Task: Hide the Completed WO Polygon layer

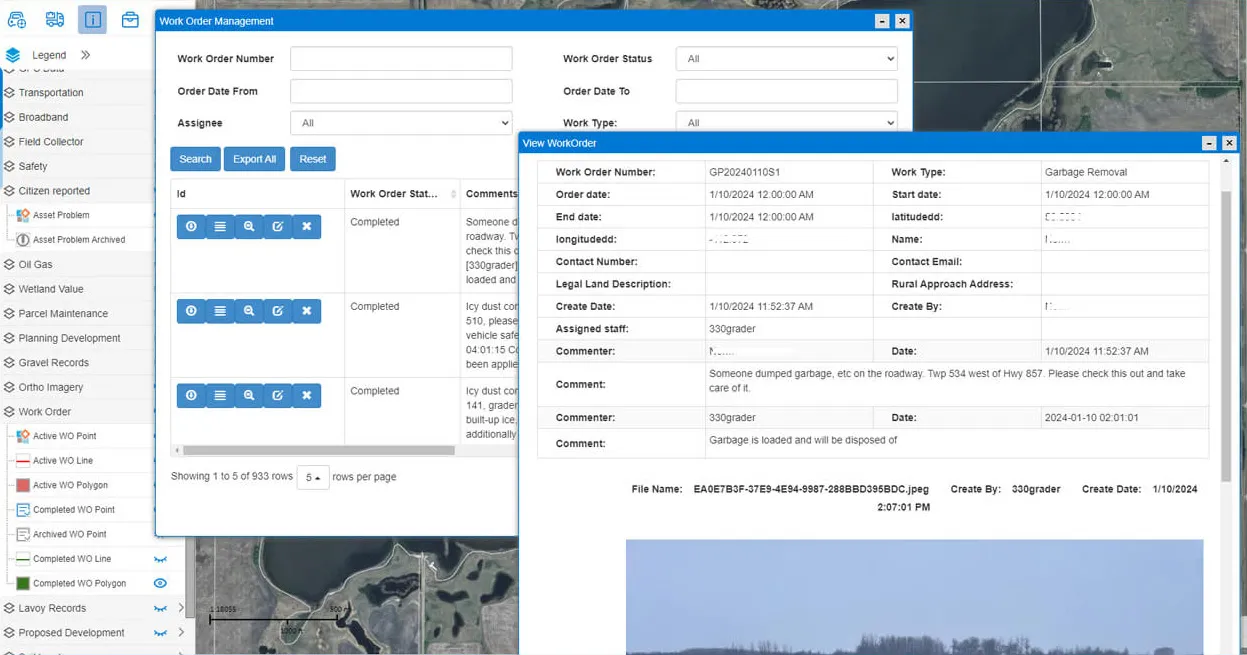Action: (160, 583)
